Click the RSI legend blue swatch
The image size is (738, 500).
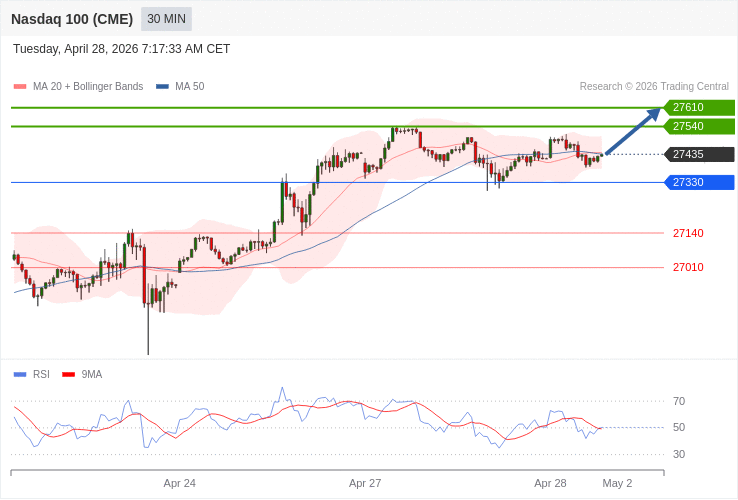point(20,375)
